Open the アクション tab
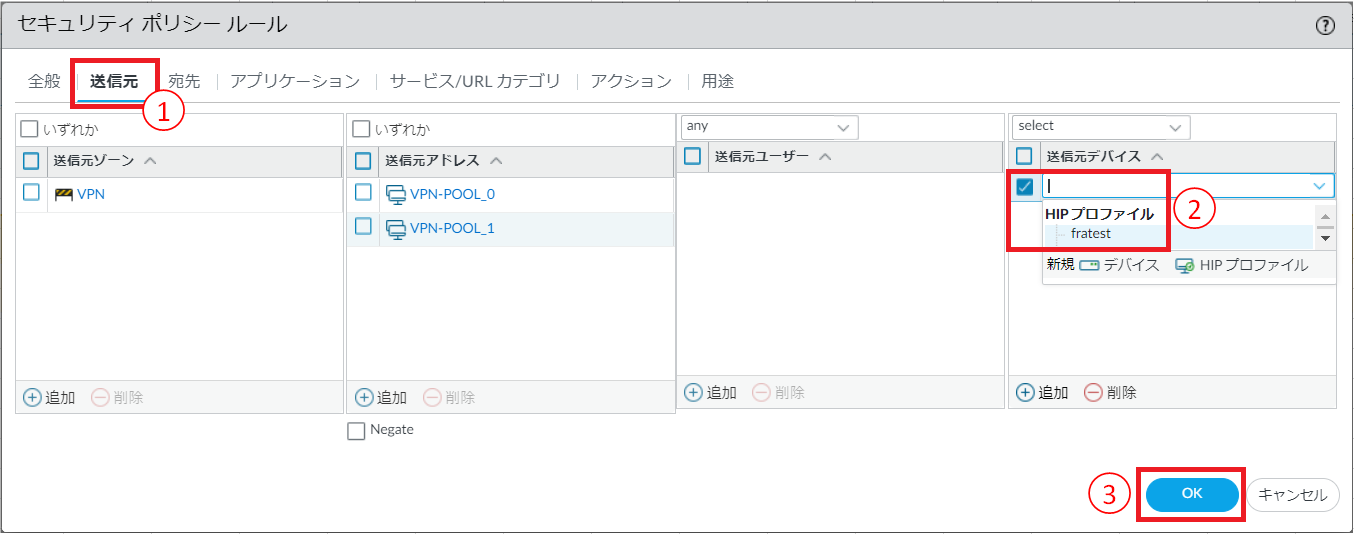The width and height of the screenshot is (1354, 534). (630, 81)
